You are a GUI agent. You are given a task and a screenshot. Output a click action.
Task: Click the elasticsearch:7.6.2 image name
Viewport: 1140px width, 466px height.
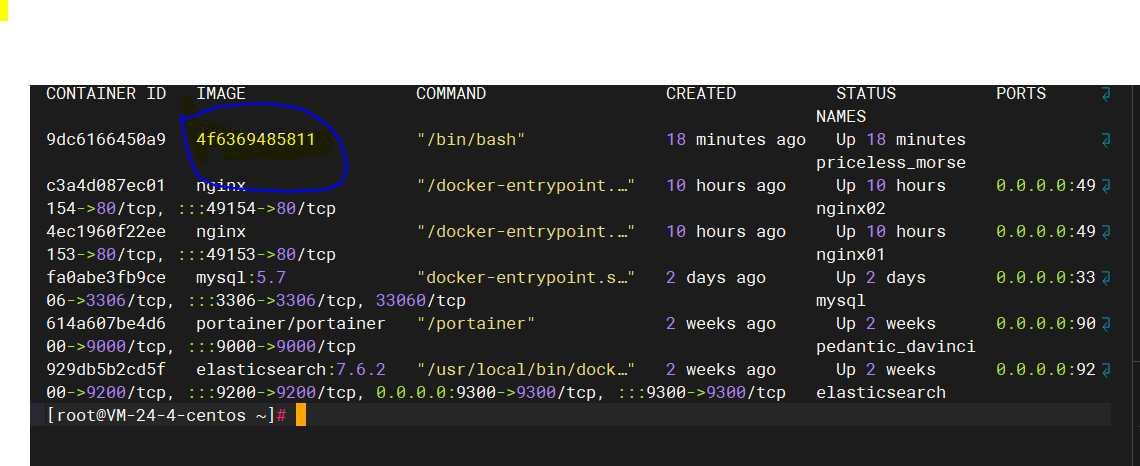coord(291,370)
